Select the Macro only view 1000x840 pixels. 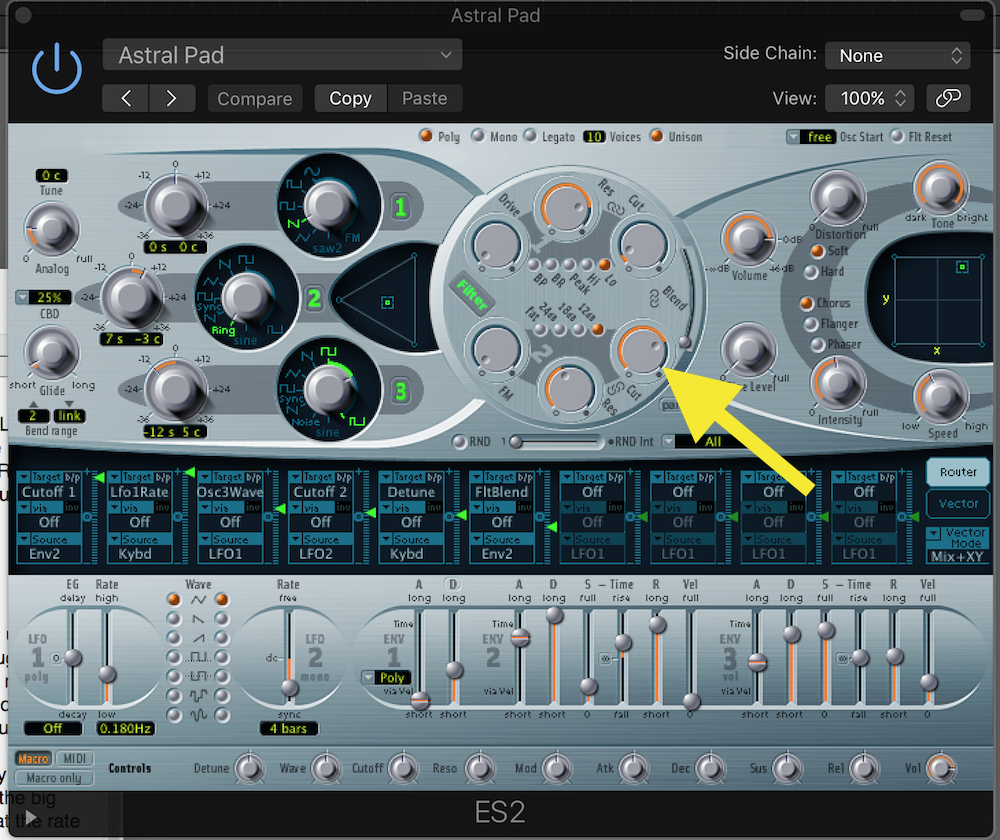pos(54,778)
